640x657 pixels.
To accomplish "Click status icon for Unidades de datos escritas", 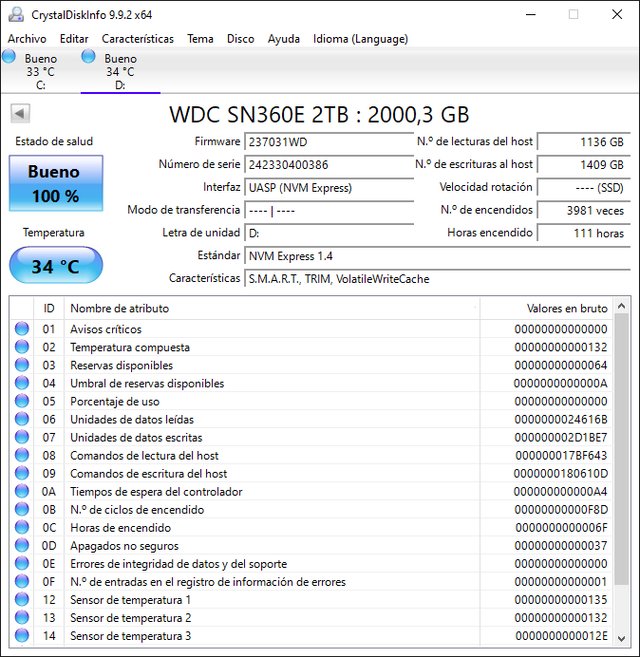I will (22, 437).
